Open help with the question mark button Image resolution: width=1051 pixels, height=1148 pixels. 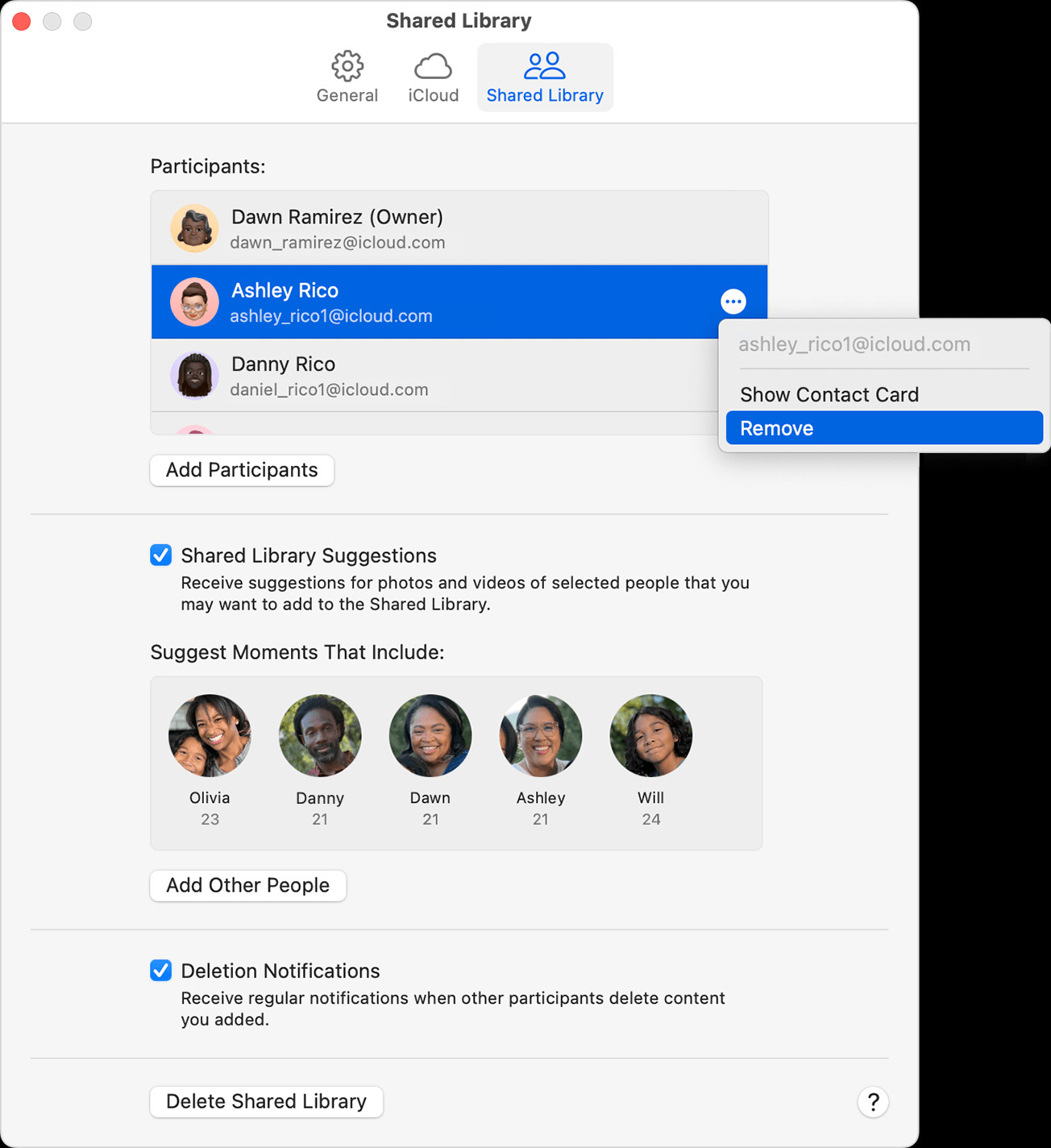873,1102
